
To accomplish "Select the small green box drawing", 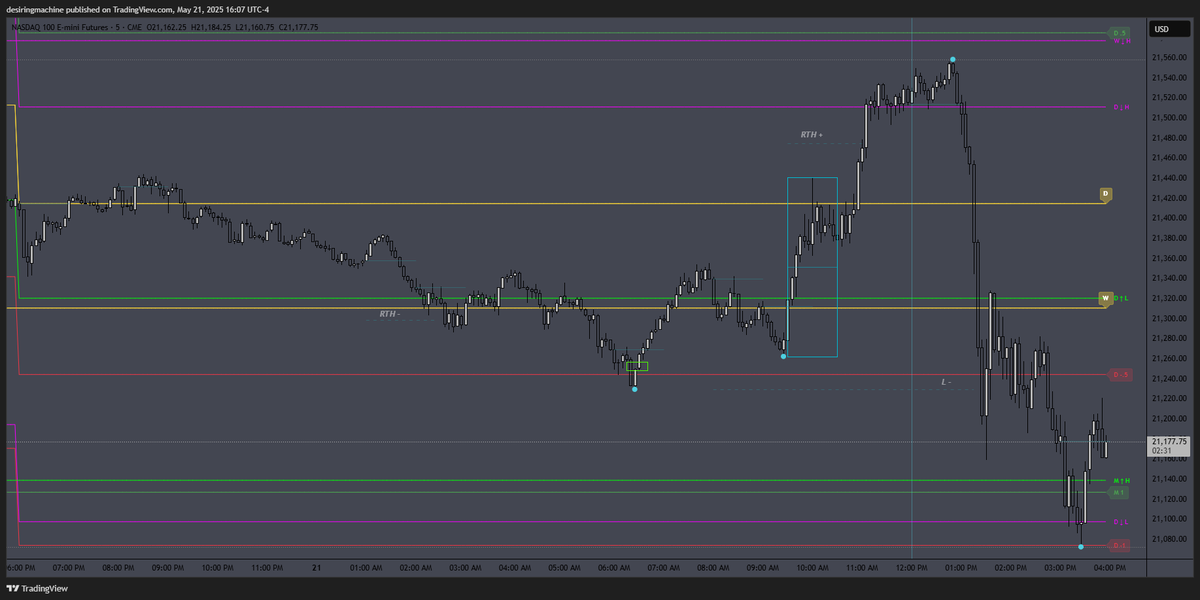I will pyautogui.click(x=637, y=366).
